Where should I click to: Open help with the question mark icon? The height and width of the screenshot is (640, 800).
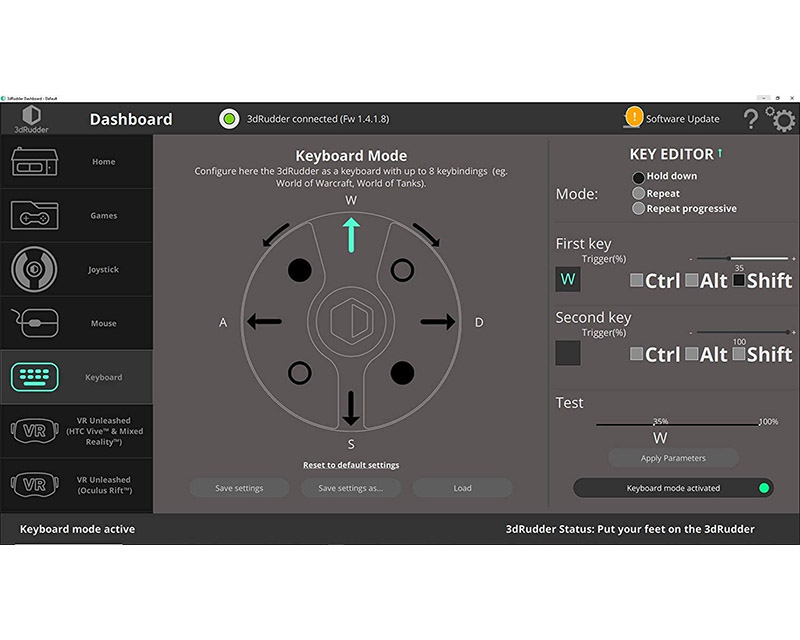[750, 119]
